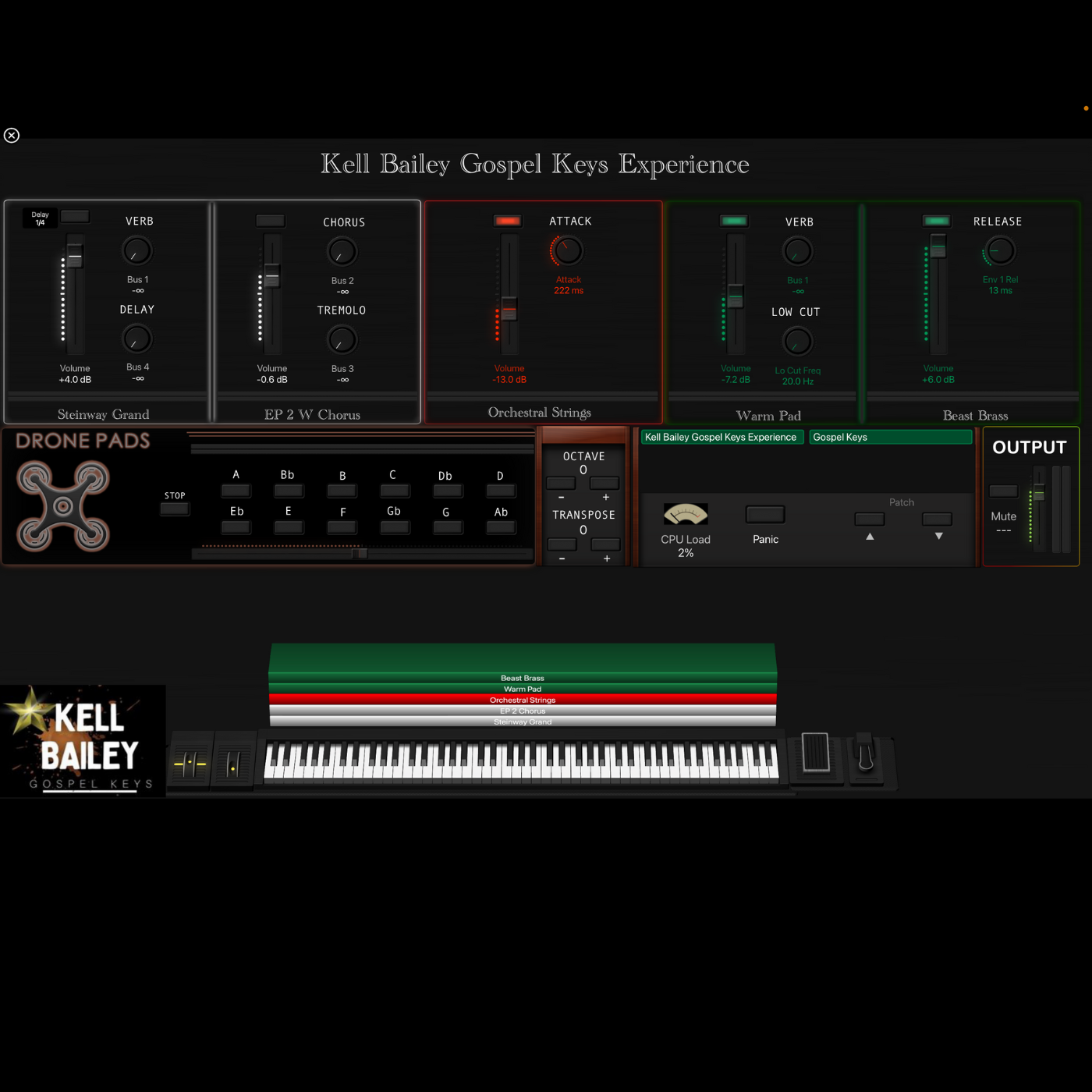Trigger the G drone pad
The width and height of the screenshot is (1092, 1092).
(448, 527)
